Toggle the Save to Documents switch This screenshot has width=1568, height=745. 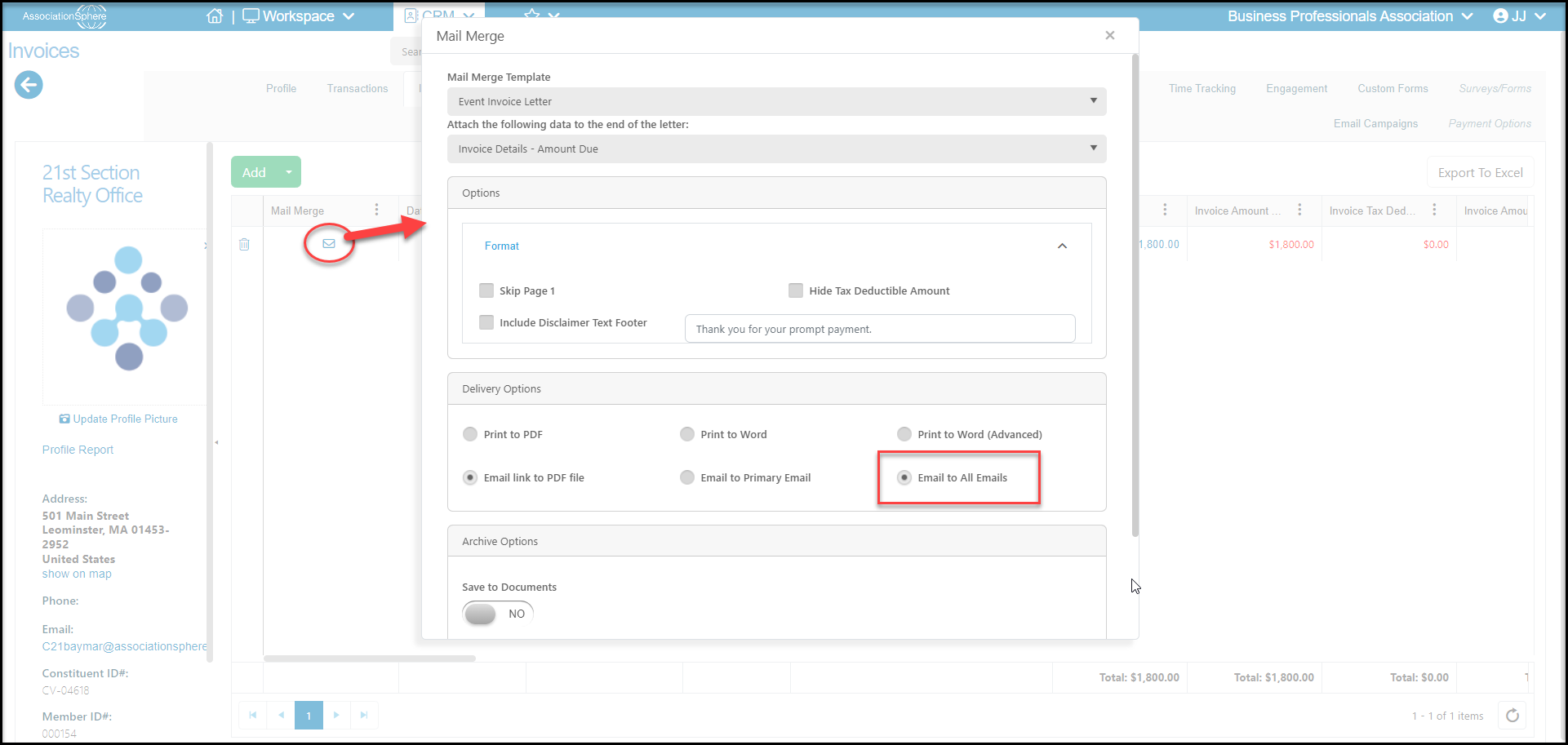[498, 614]
